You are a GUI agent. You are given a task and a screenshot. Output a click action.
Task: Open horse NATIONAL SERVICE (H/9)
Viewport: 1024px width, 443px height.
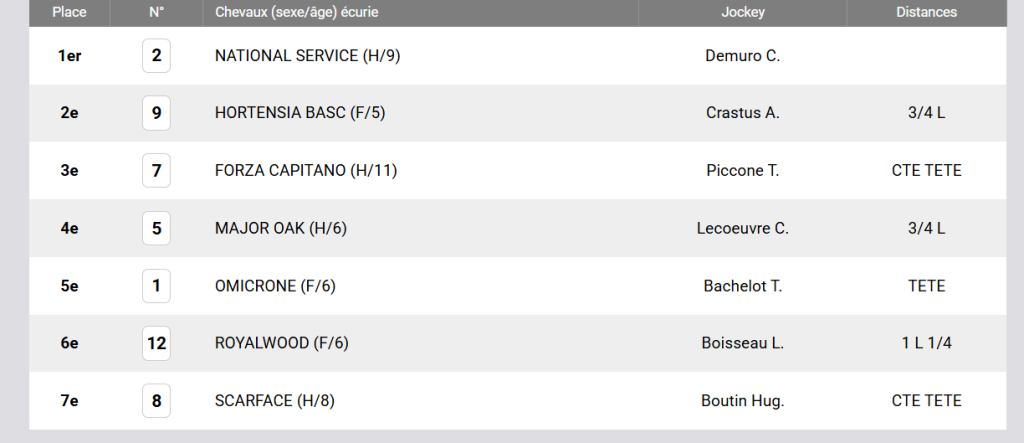pos(308,56)
